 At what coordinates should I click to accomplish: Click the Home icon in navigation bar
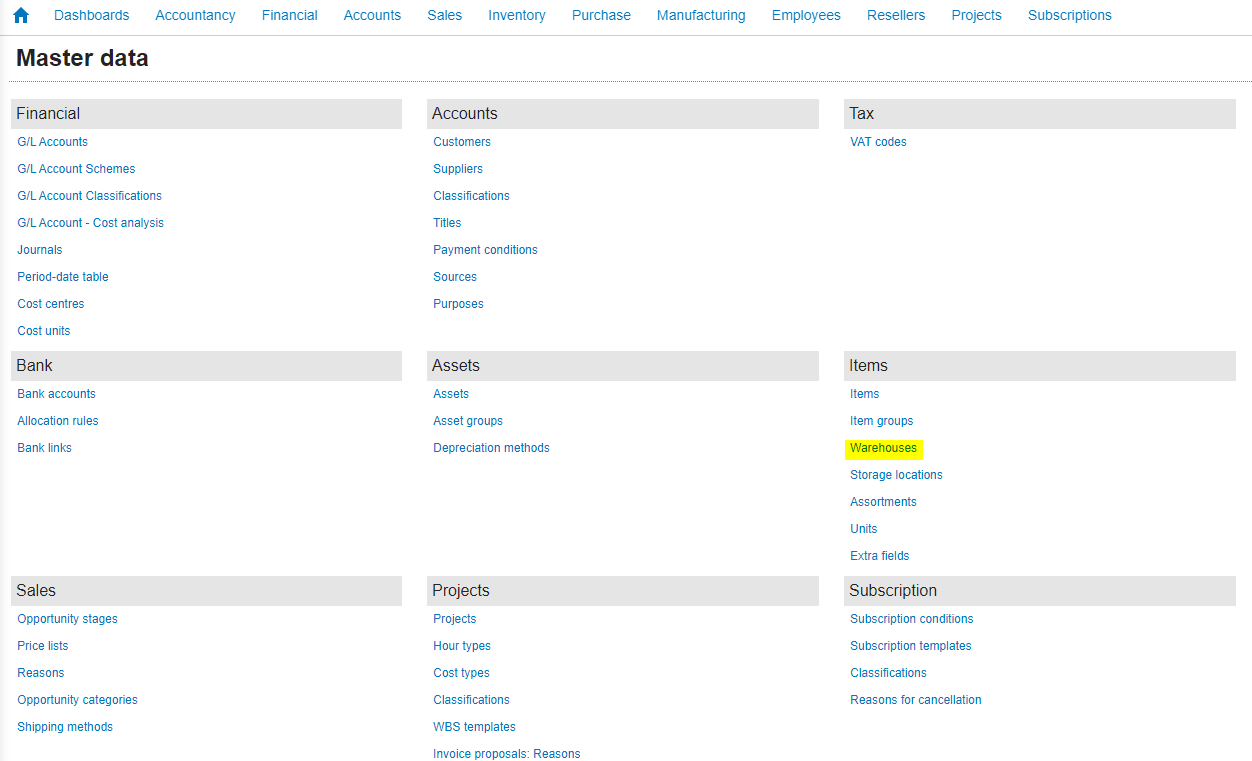coord(21,15)
